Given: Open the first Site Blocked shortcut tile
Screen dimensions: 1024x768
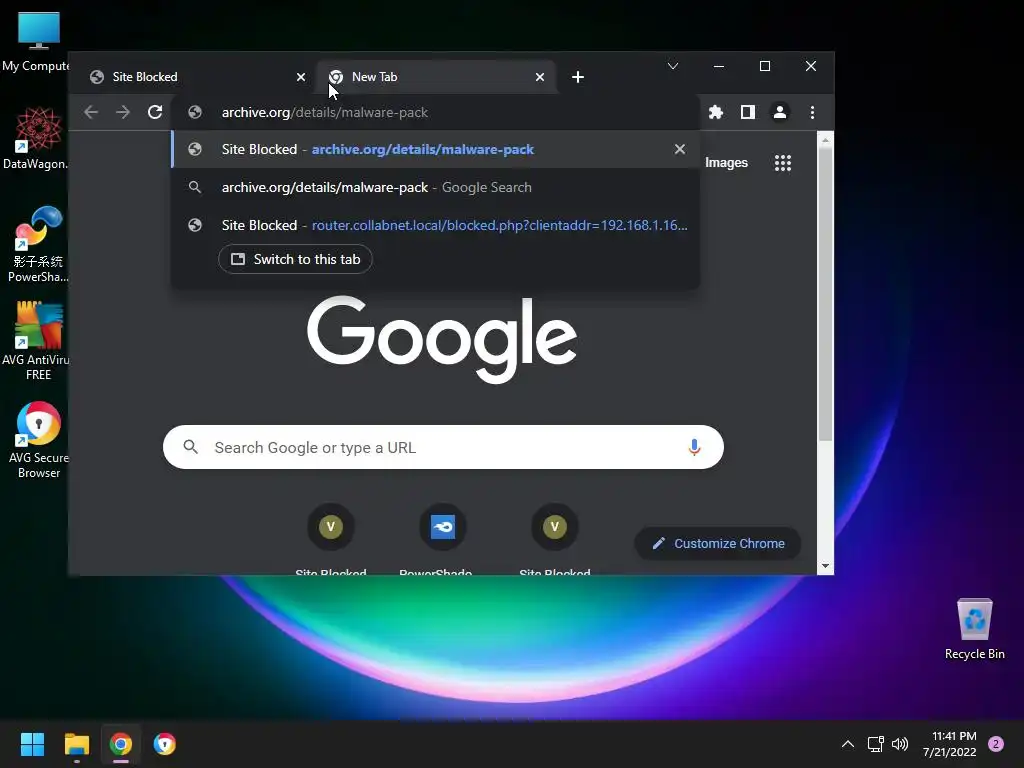Looking at the screenshot, I should pos(331,539).
